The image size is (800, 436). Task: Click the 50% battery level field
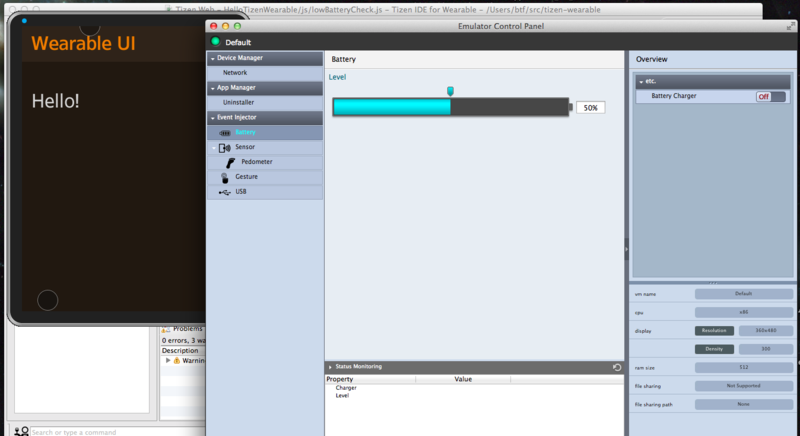click(591, 108)
